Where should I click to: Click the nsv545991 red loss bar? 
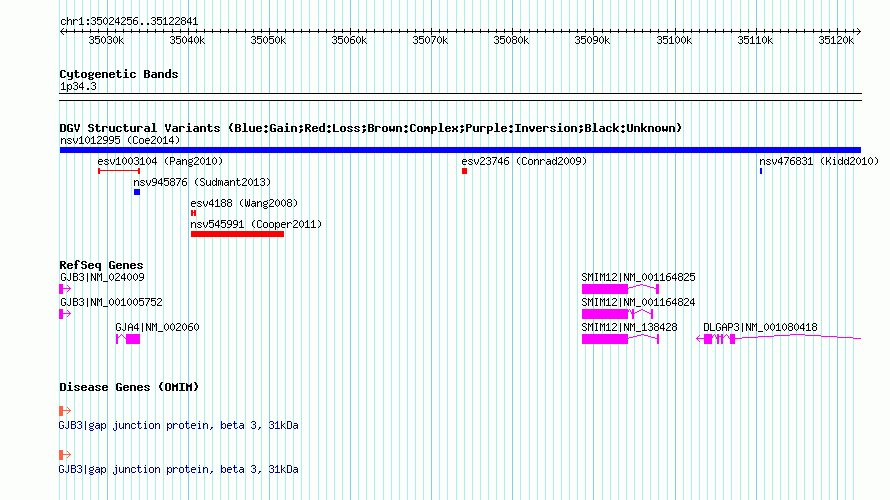pyautogui.click(x=237, y=234)
